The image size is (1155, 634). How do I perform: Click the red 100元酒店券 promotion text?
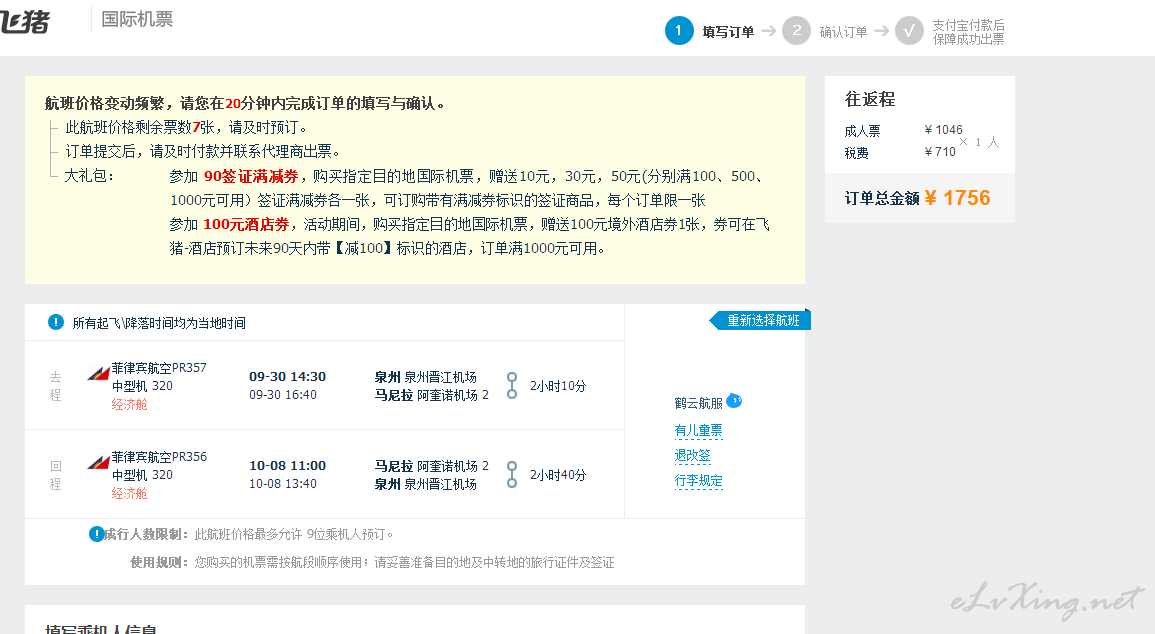click(246, 224)
